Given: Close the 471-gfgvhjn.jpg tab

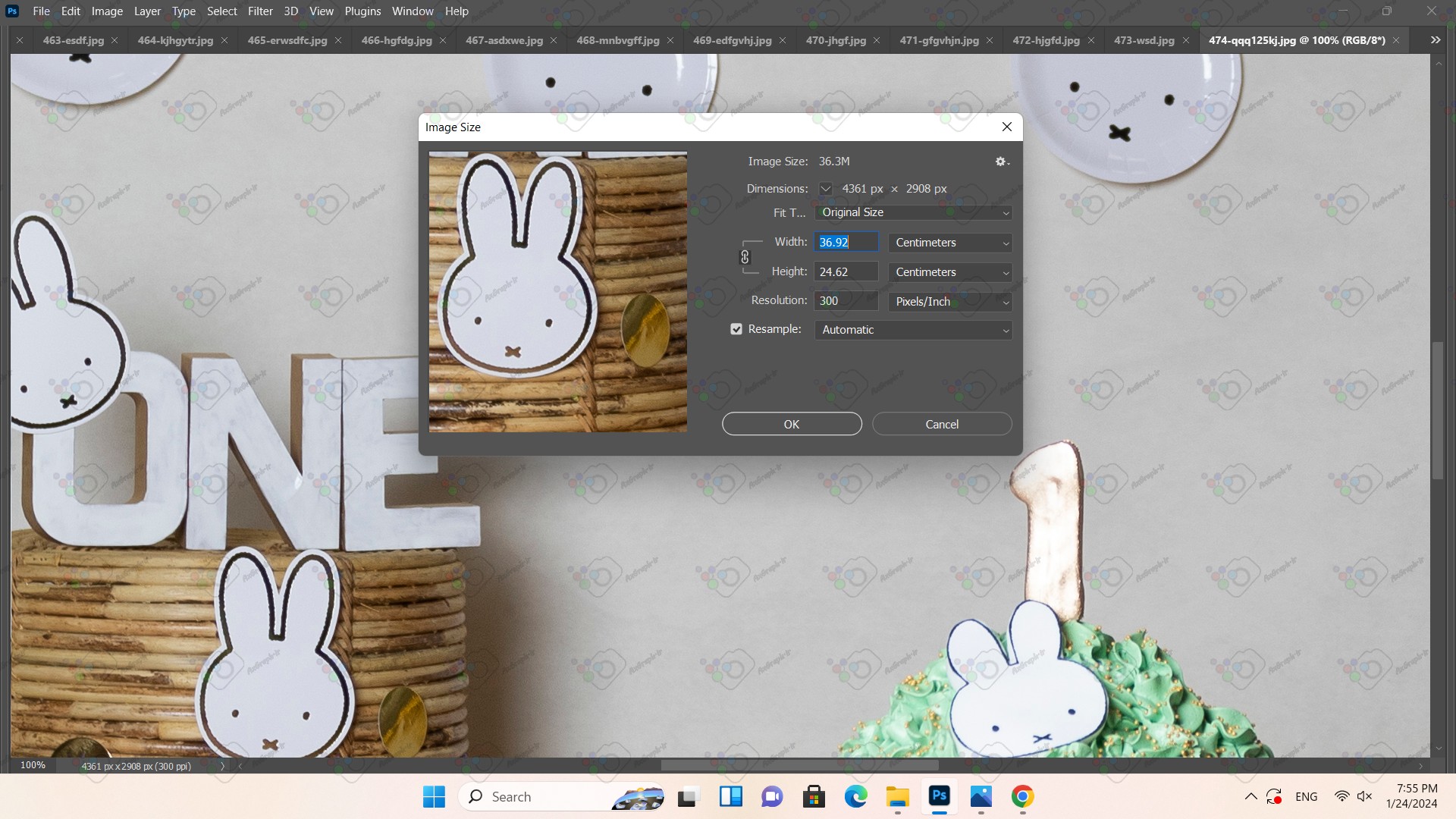Looking at the screenshot, I should click(x=990, y=40).
